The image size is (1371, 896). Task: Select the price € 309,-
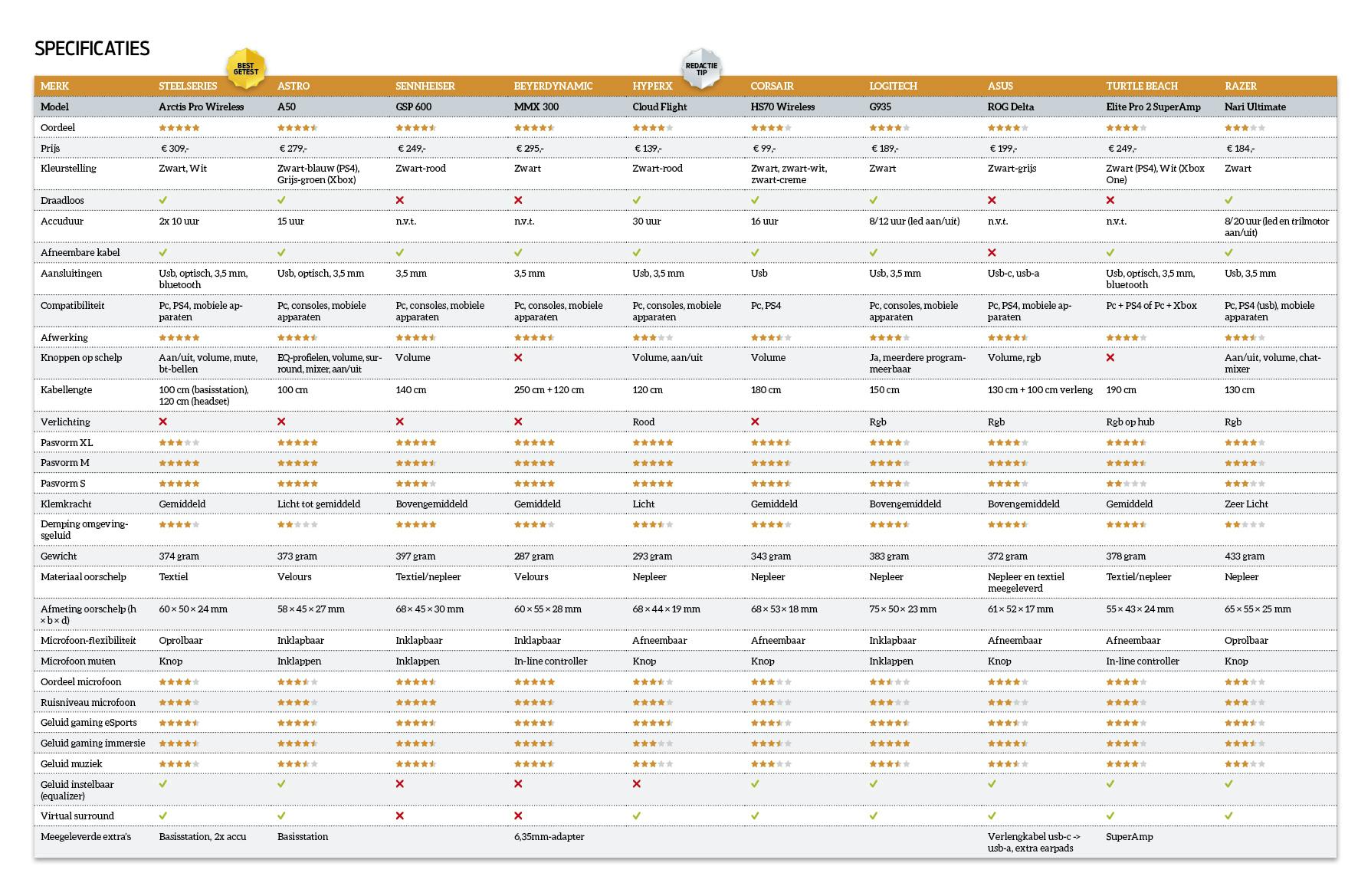coord(175,148)
